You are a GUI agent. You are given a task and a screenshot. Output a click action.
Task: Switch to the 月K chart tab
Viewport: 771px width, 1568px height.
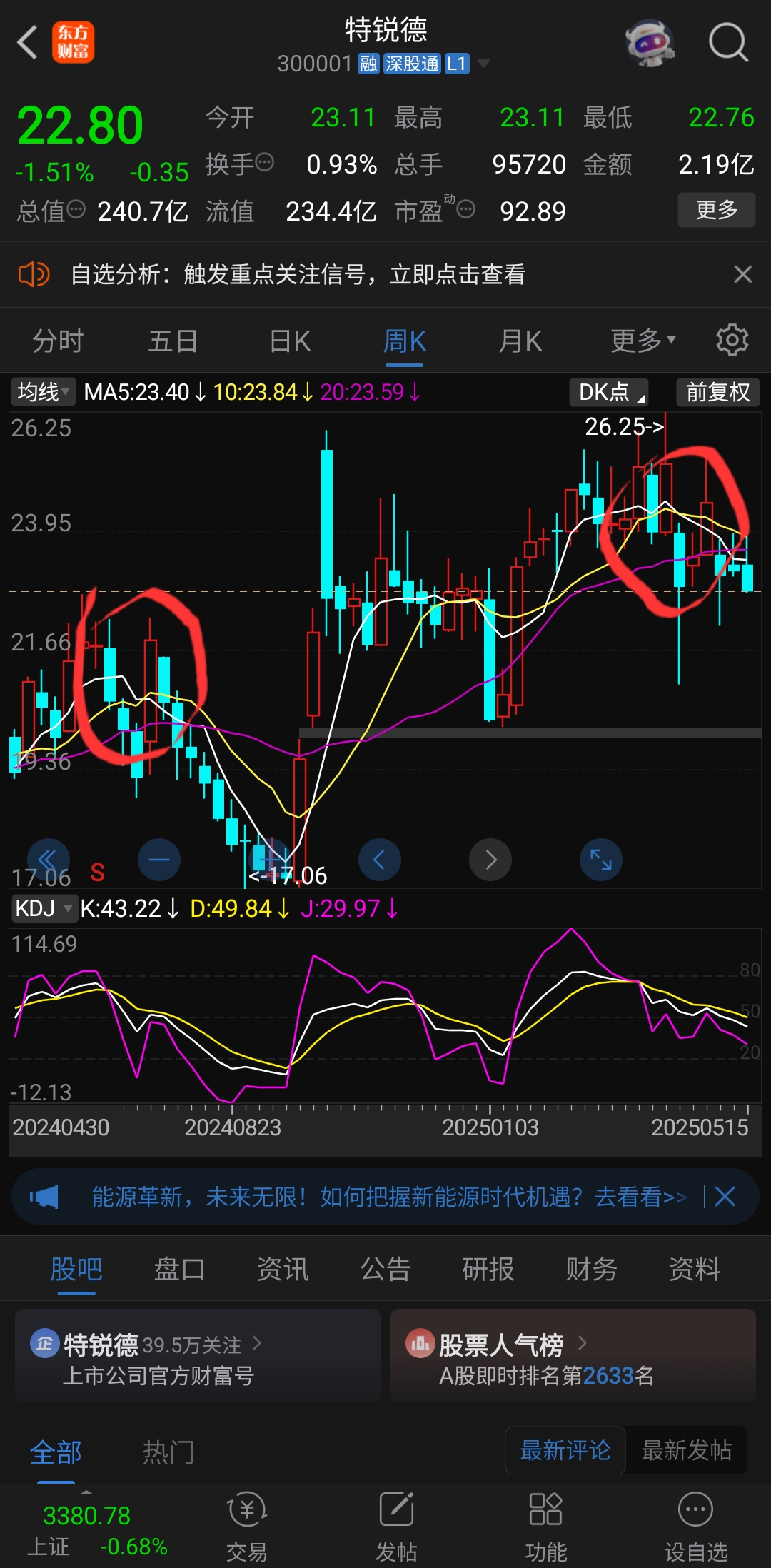520,341
